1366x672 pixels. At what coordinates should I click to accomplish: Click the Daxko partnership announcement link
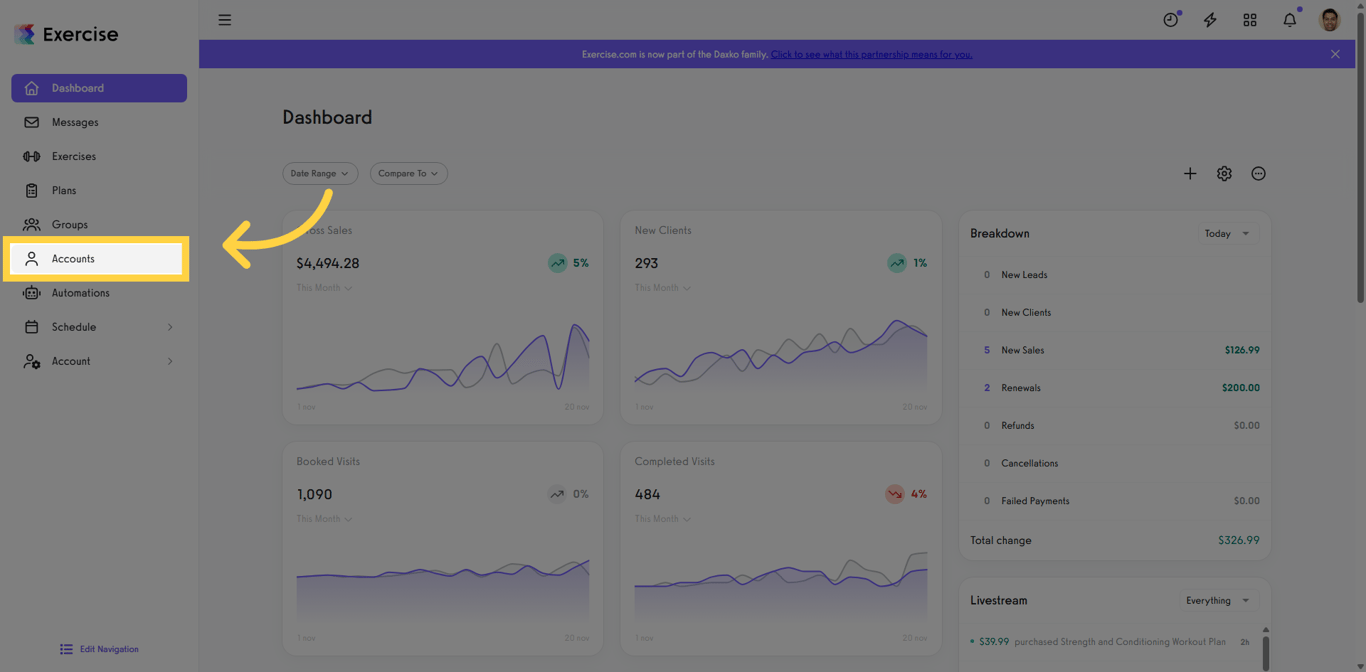point(871,54)
